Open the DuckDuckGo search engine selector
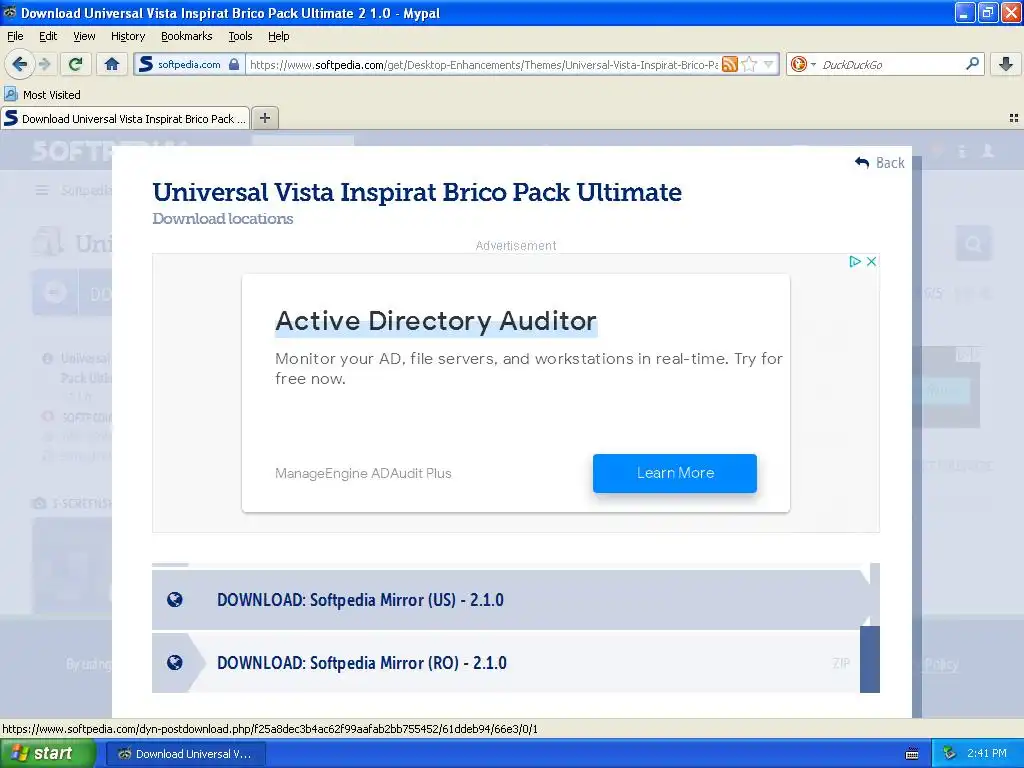Image resolution: width=1024 pixels, height=768 pixels. [803, 64]
